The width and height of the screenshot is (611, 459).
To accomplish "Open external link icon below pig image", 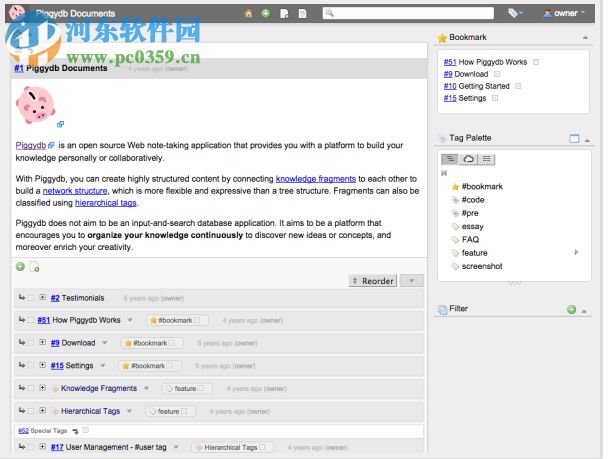I will (x=60, y=124).
